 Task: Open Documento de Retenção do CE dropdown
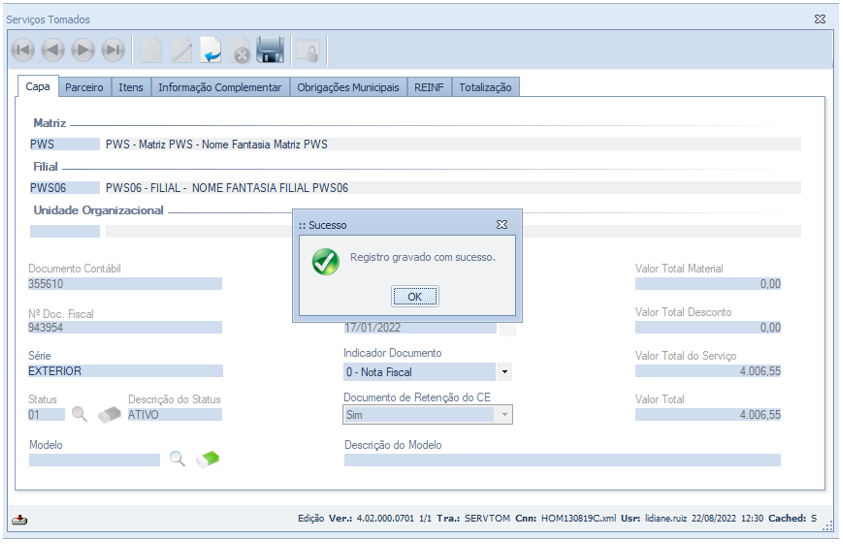pyautogui.click(x=504, y=414)
